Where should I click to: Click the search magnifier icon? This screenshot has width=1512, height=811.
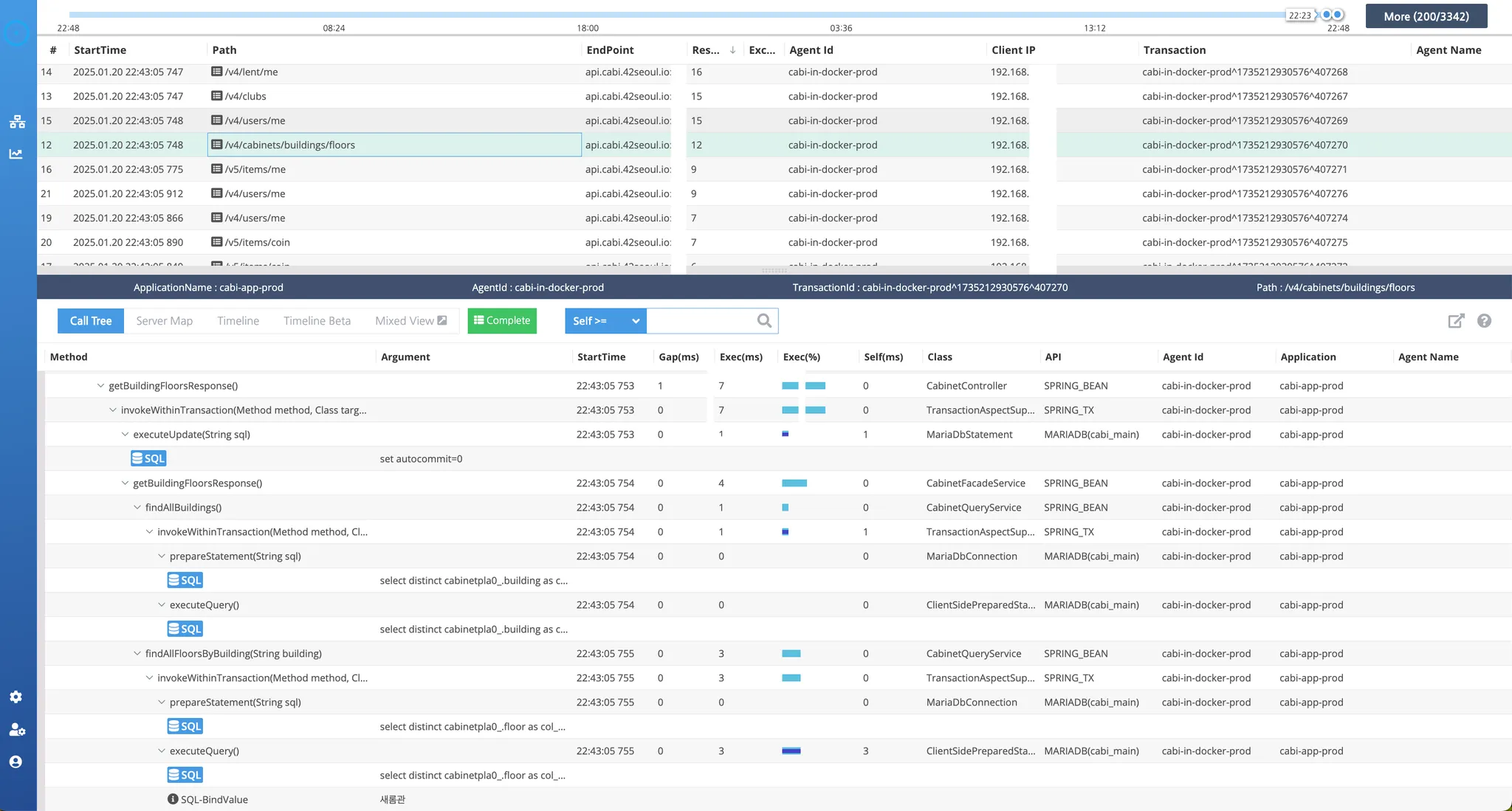click(764, 320)
